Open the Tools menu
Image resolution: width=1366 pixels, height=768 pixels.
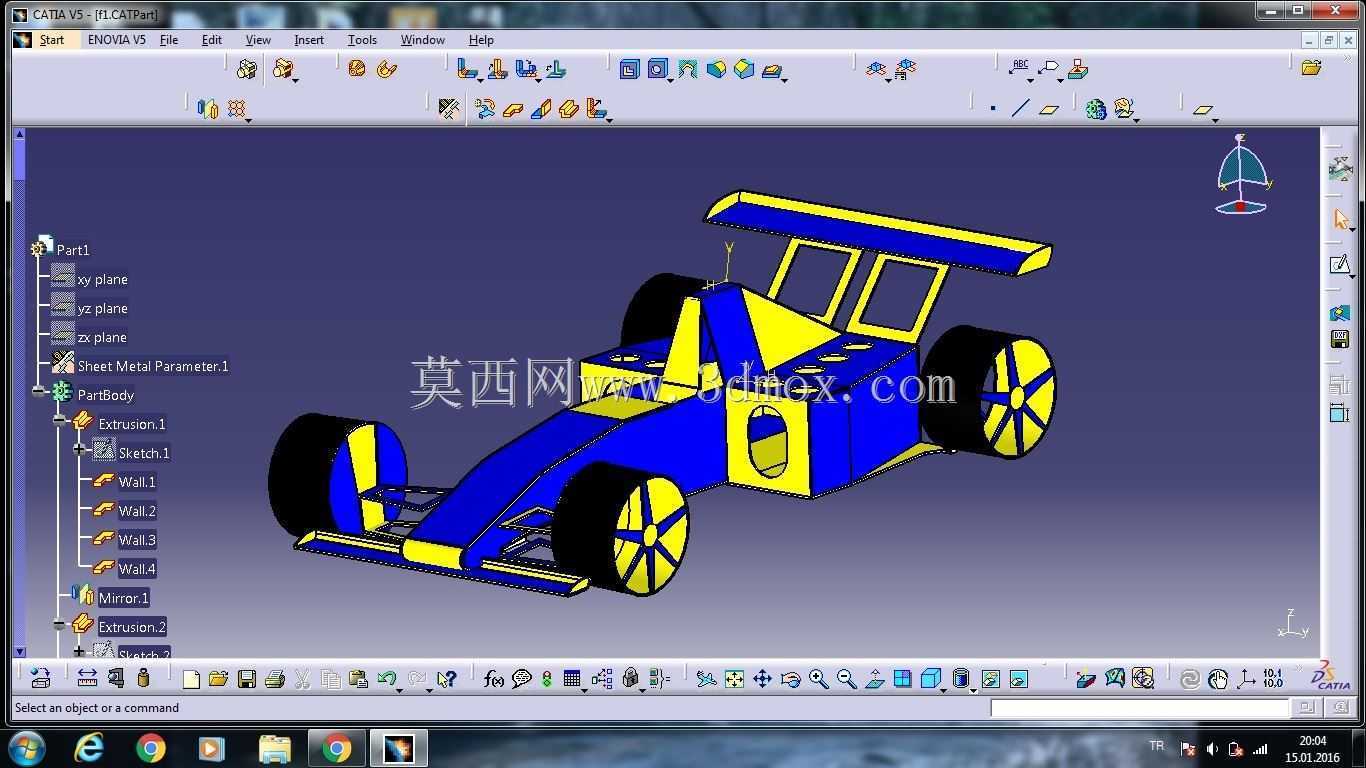point(362,40)
